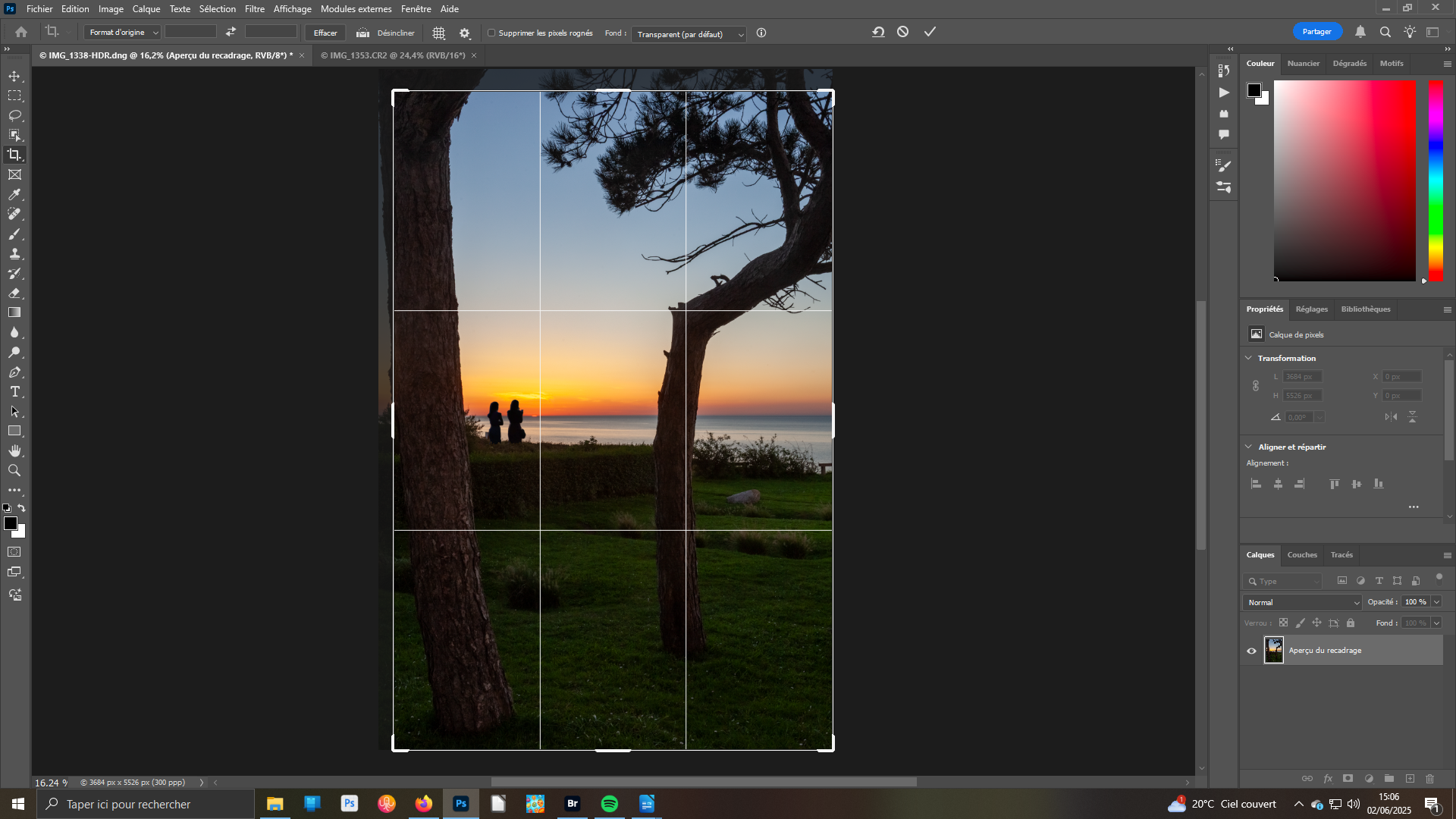Open the Filtre menu
The image size is (1456, 819).
(x=254, y=9)
